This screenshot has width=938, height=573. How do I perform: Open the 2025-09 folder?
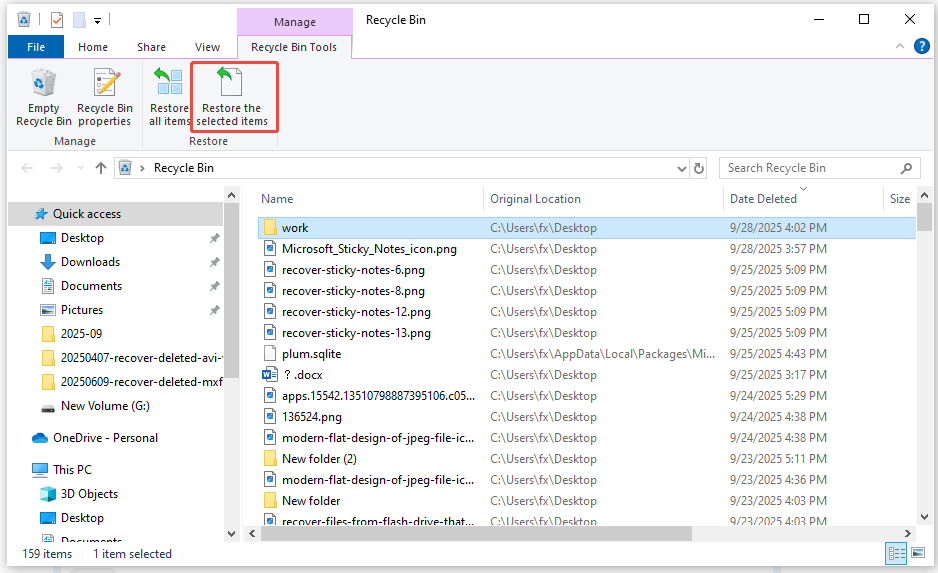81,334
